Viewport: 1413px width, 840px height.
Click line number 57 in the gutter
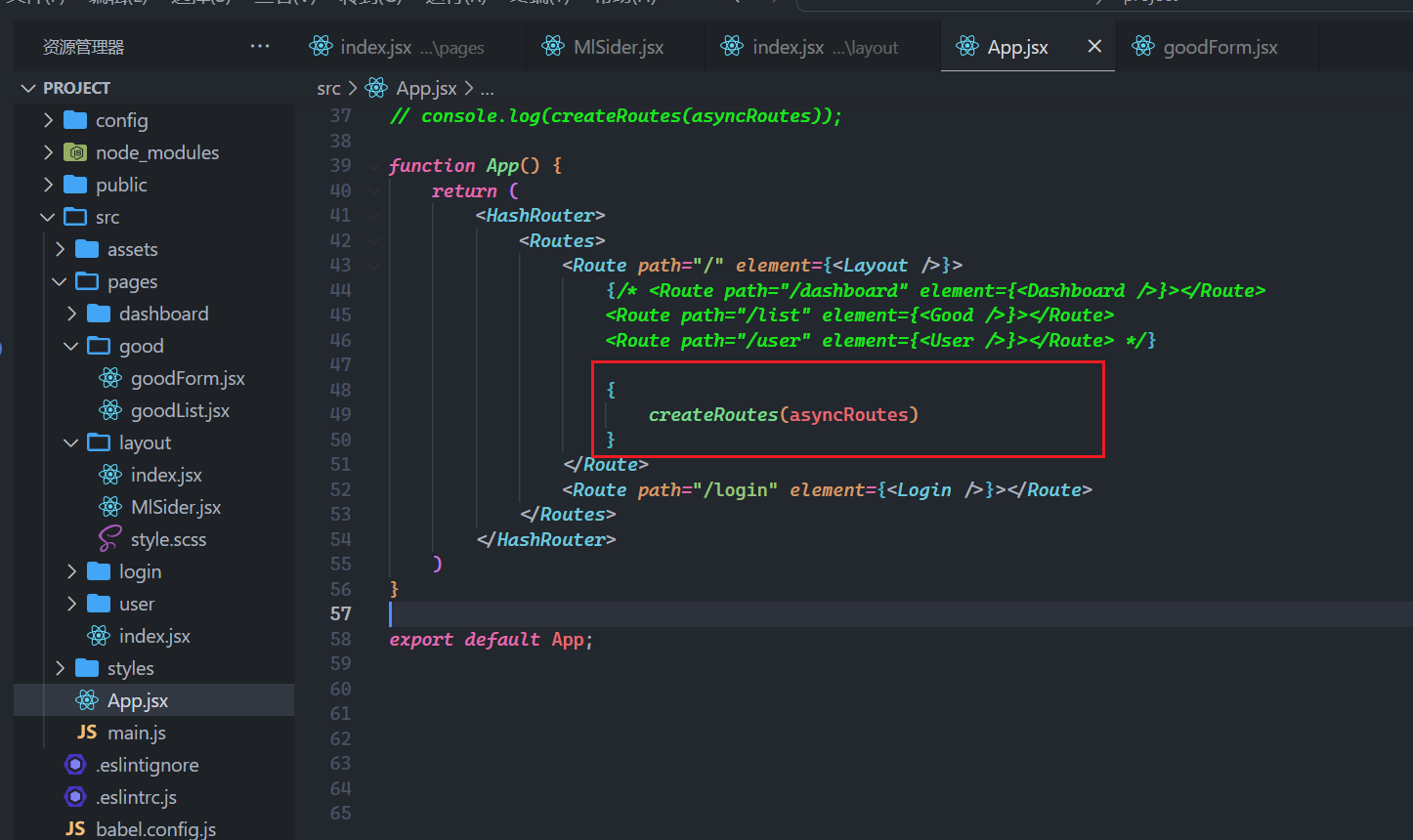click(x=340, y=613)
